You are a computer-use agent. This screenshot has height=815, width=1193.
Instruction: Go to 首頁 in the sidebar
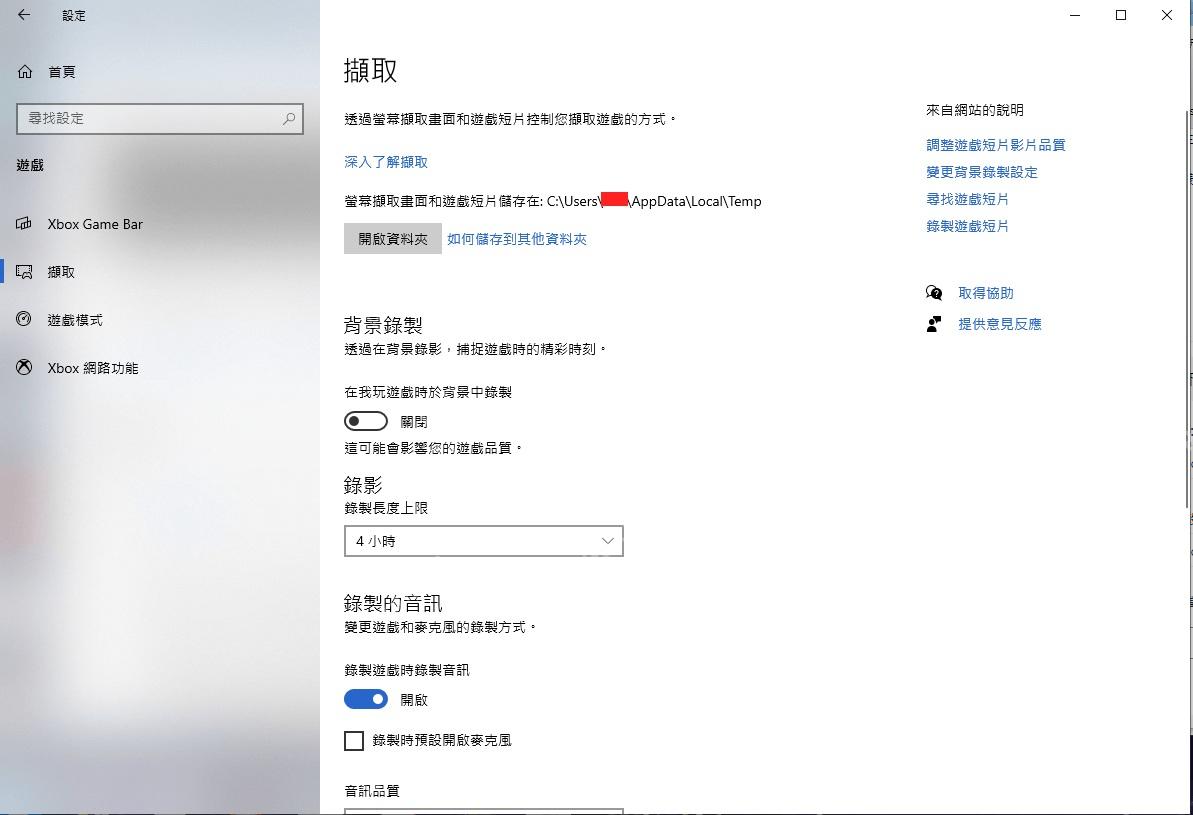[x=161, y=72]
